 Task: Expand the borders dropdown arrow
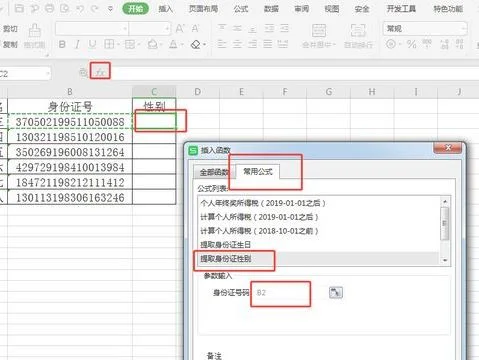pyautogui.click(x=118, y=44)
